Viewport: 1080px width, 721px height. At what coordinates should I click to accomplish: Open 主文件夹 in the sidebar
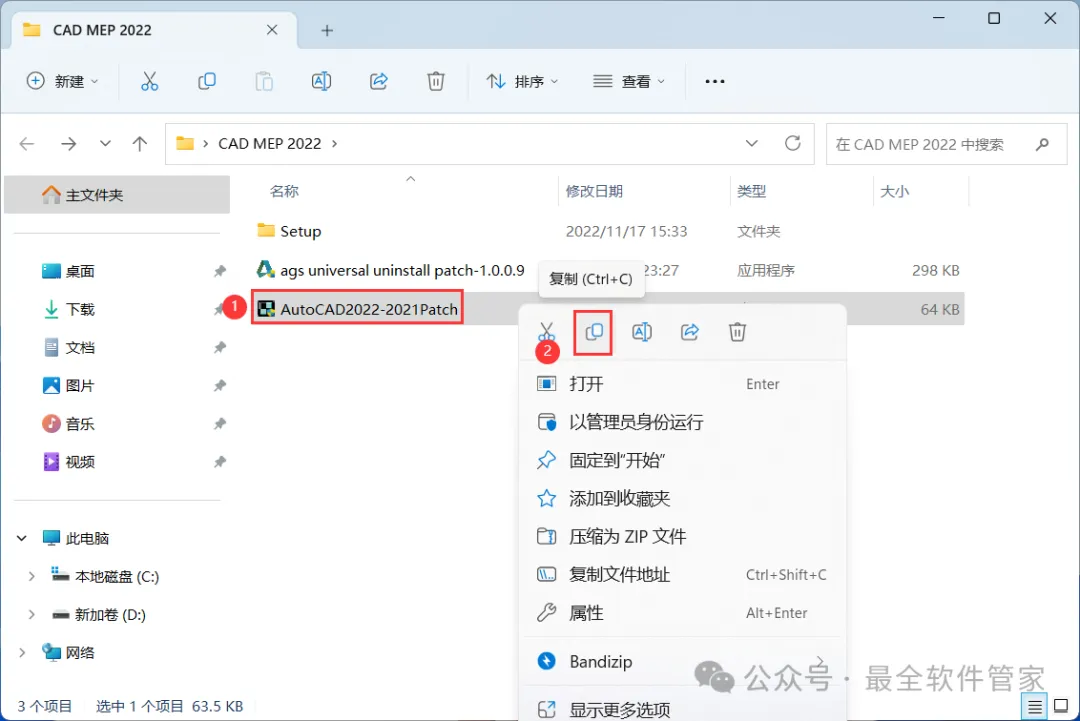[x=117, y=195]
